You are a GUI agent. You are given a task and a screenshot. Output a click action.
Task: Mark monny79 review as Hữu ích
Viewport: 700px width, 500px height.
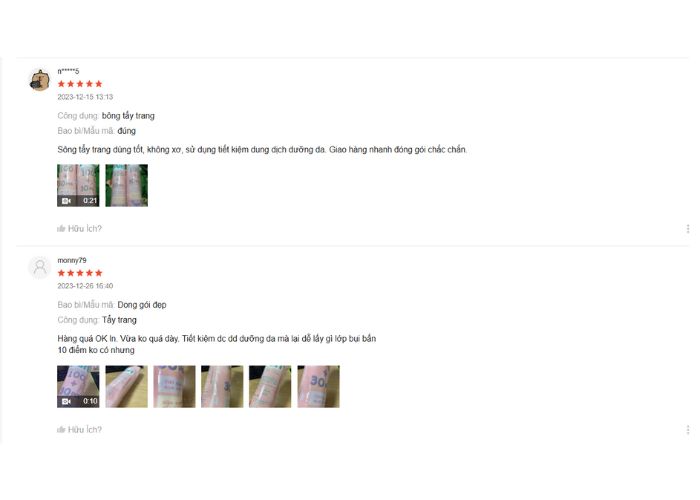79,429
